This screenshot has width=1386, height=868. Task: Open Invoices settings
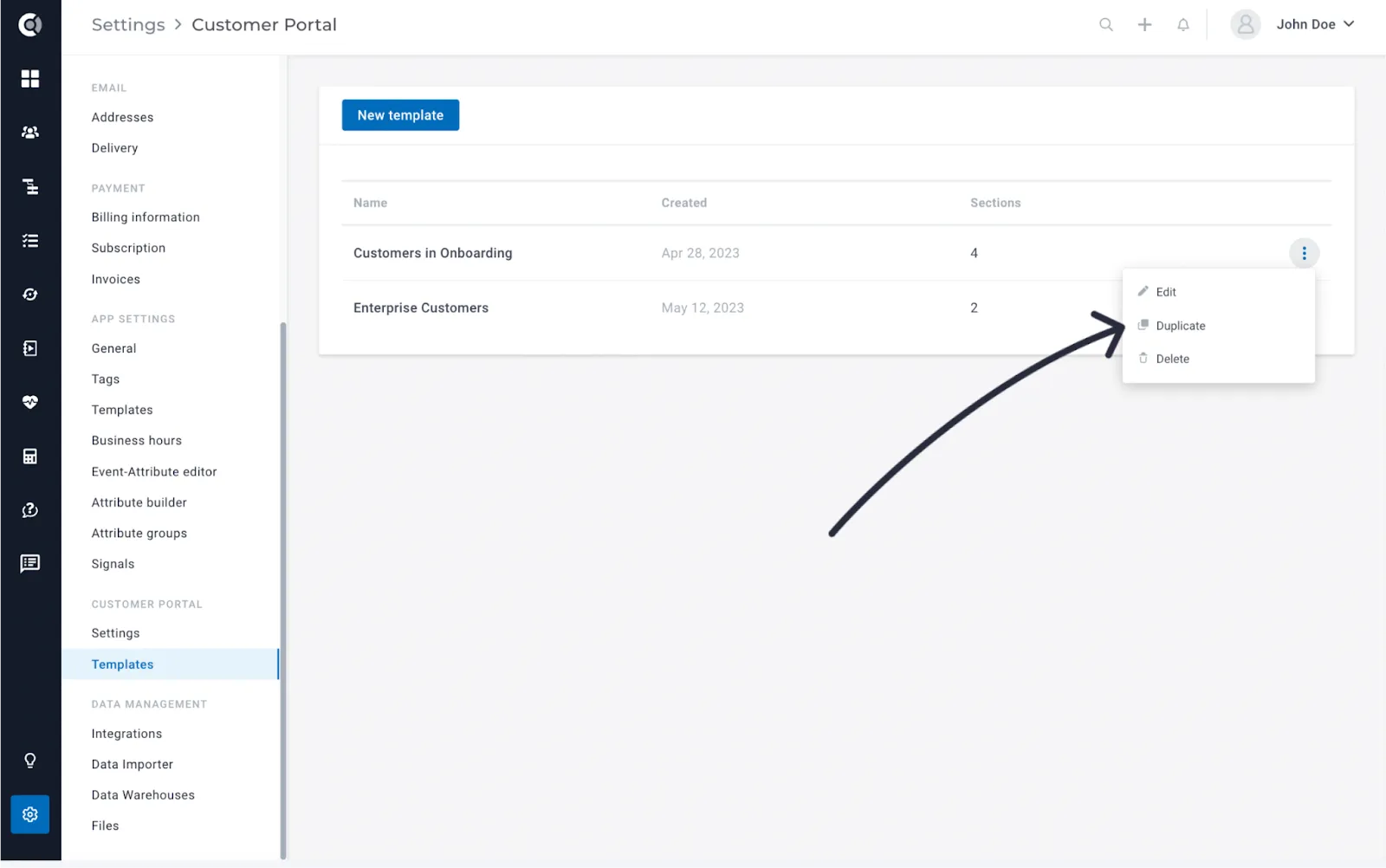115,279
